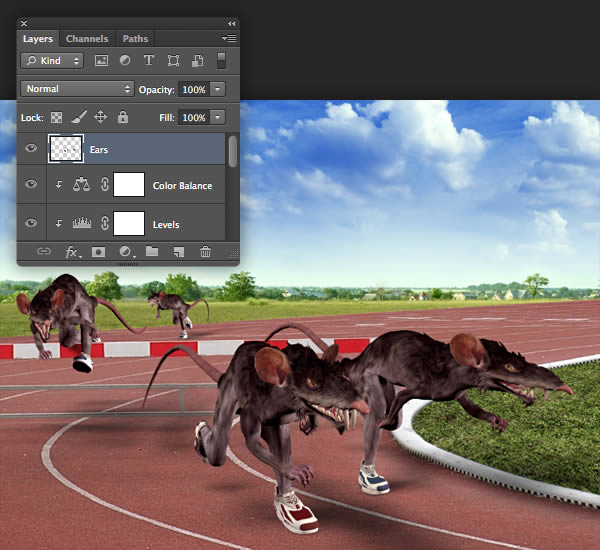Toggle Lock image pixels brush icon
Image resolution: width=600 pixels, height=550 pixels.
tap(79, 117)
